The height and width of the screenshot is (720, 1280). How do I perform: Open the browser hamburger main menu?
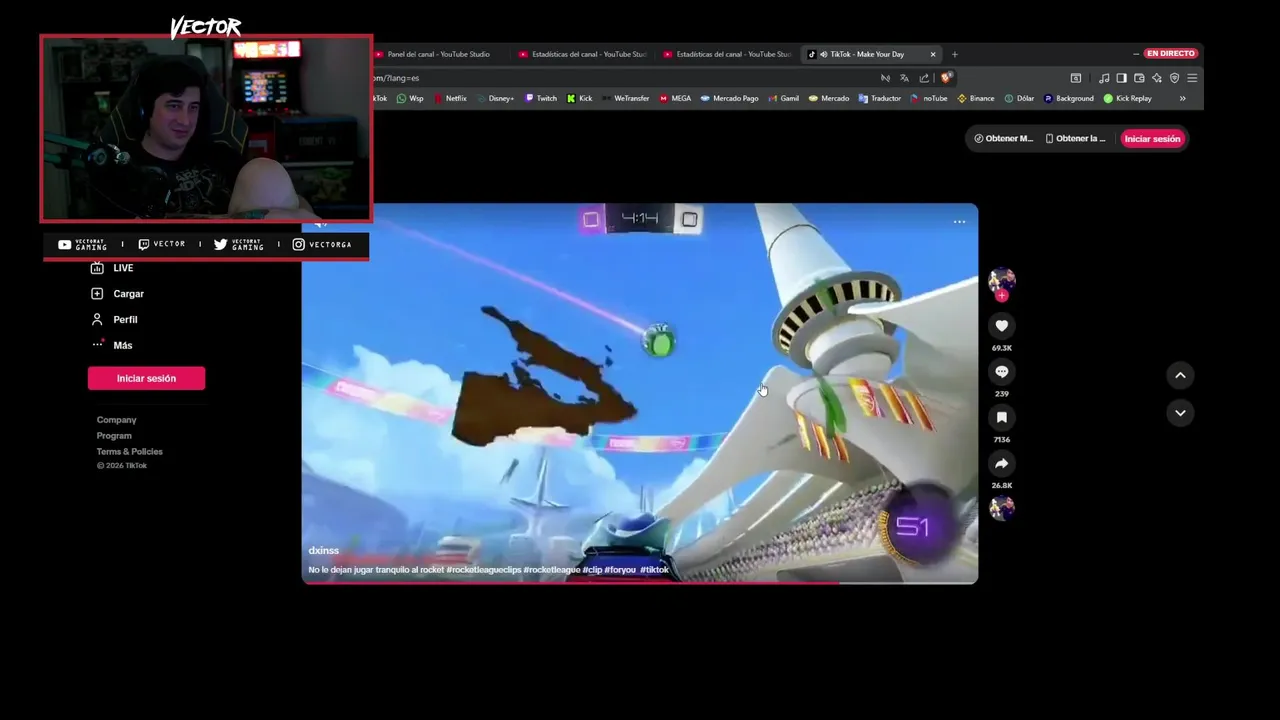coord(1192,78)
